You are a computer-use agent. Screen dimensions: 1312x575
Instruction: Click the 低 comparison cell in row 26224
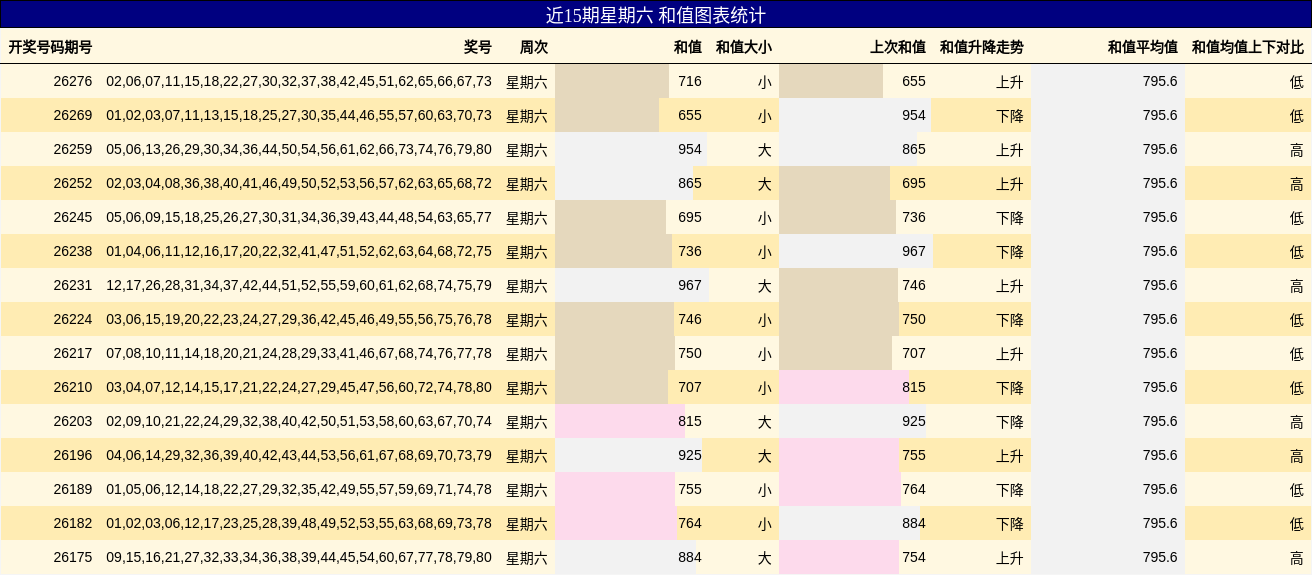[x=1297, y=320]
